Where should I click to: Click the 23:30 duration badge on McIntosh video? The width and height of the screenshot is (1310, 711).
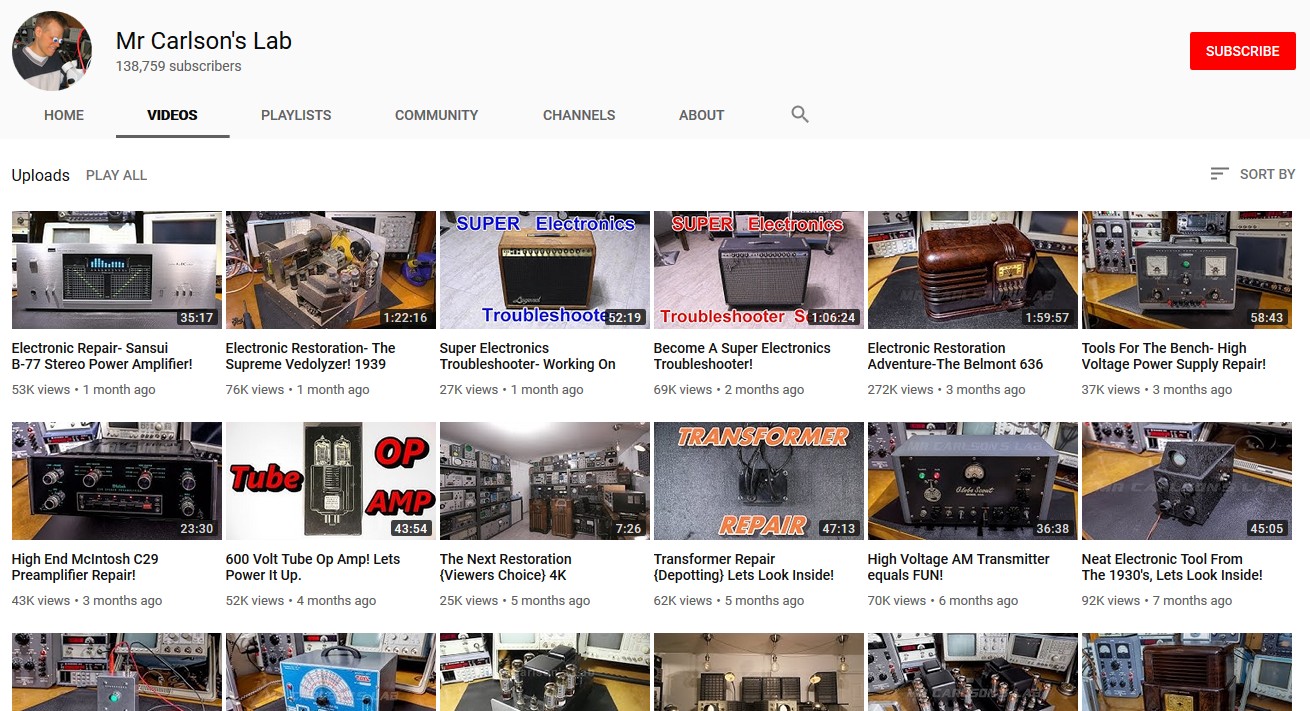[197, 529]
